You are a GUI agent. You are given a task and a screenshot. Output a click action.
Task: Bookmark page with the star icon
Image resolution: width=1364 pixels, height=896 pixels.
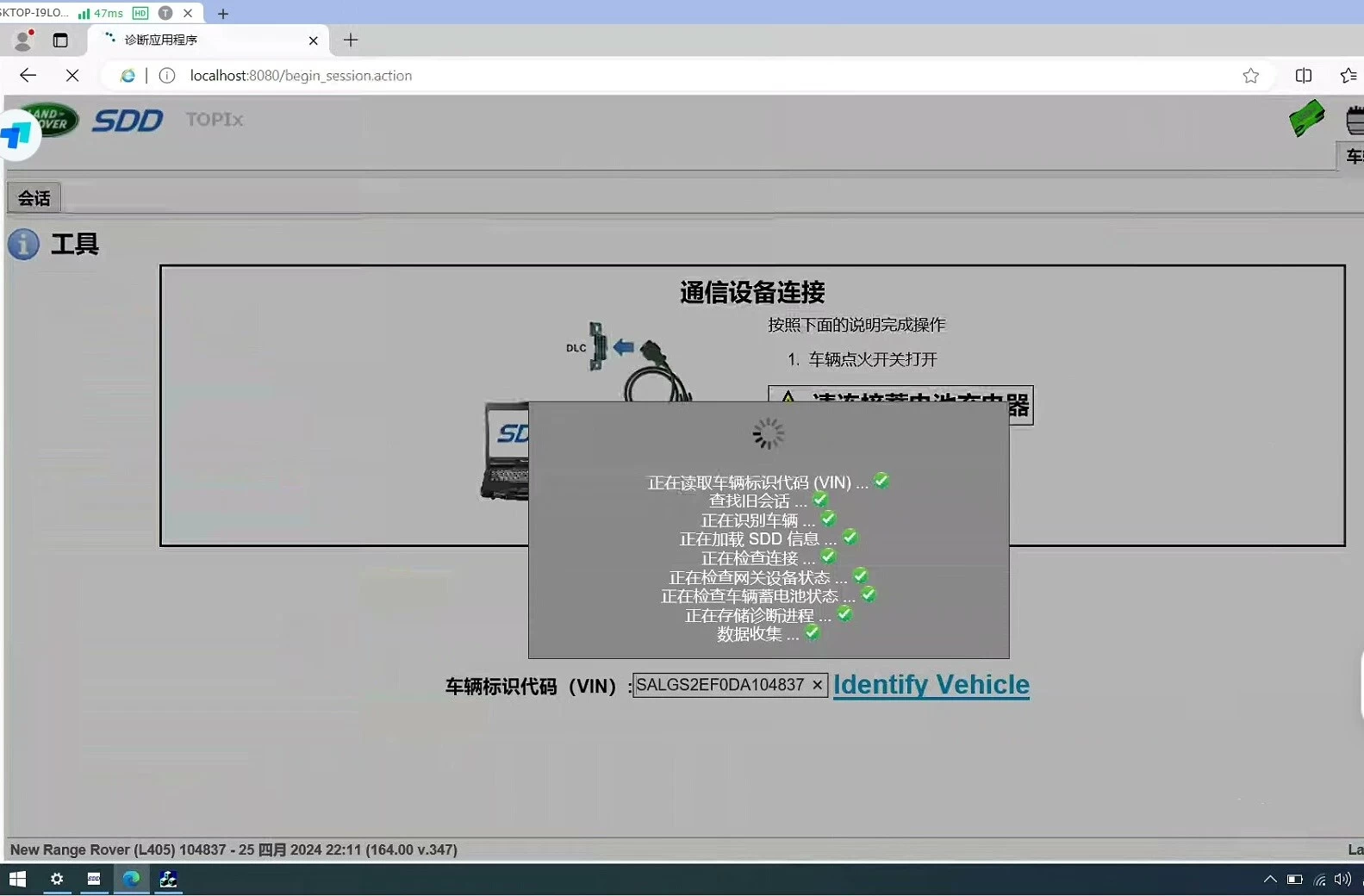1251,76
